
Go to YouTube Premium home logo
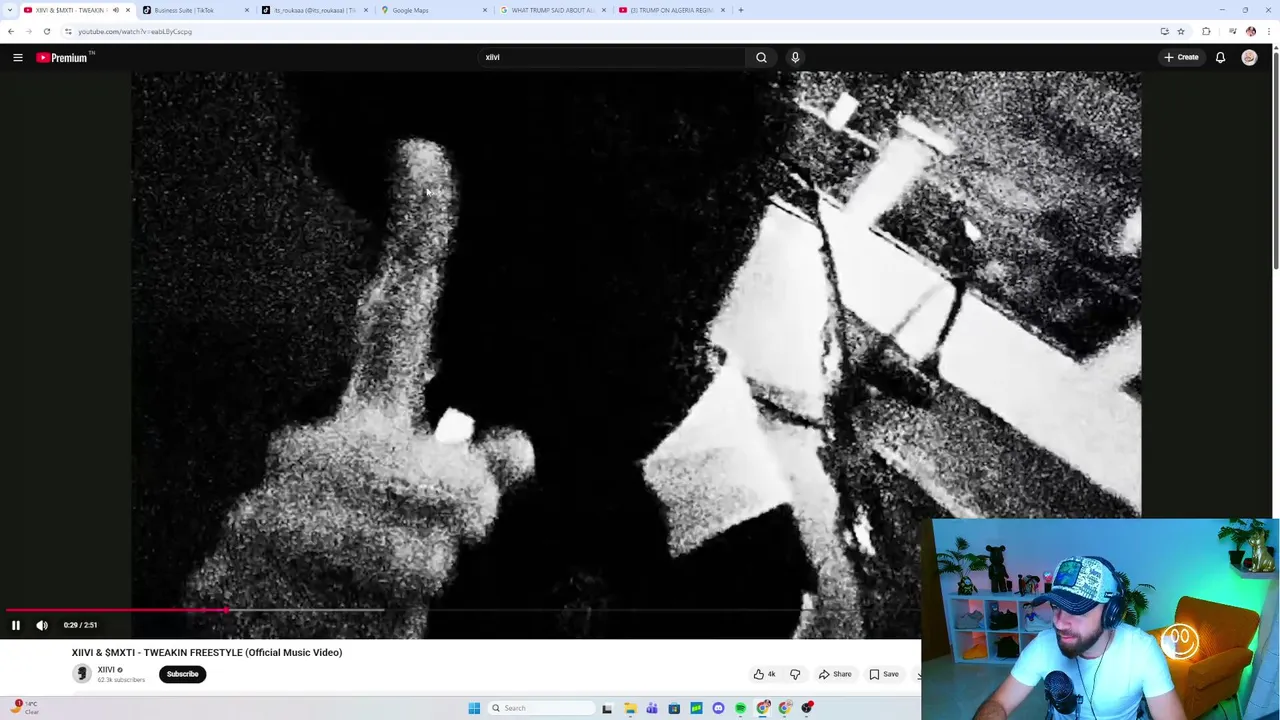click(x=64, y=57)
